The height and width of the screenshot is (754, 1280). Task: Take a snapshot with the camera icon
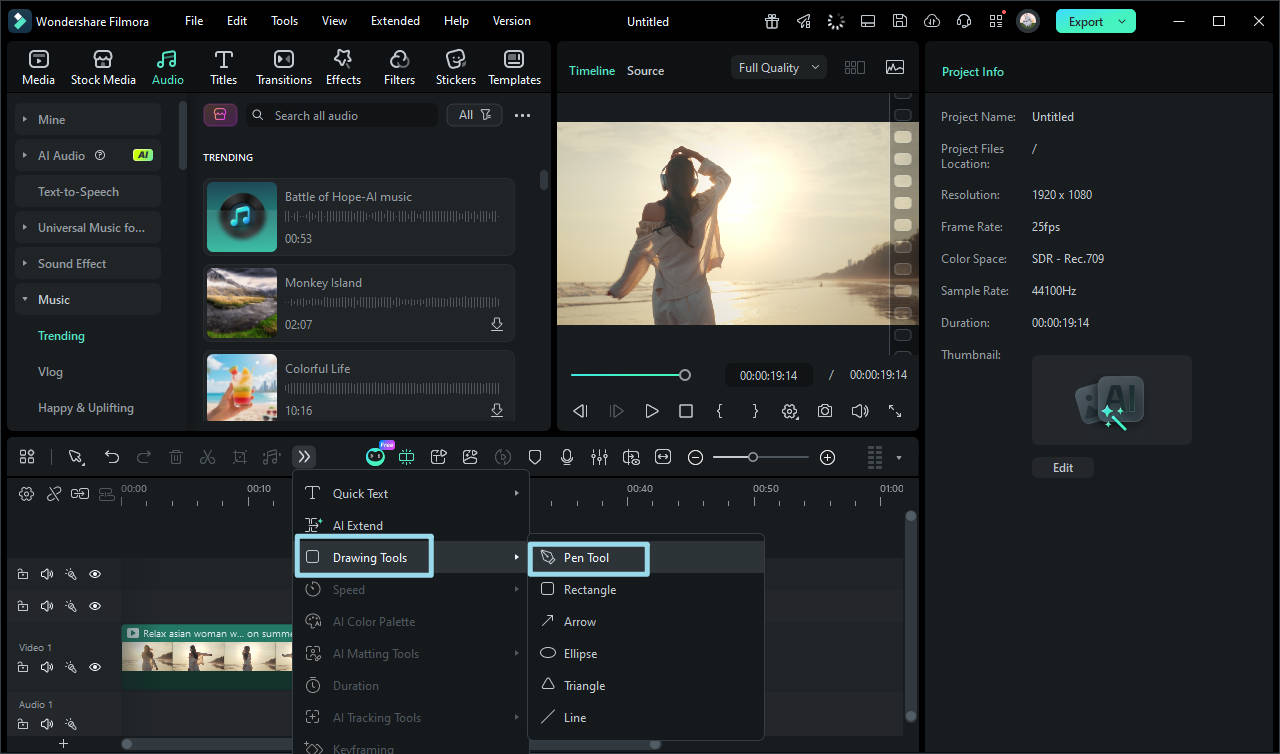coord(824,410)
